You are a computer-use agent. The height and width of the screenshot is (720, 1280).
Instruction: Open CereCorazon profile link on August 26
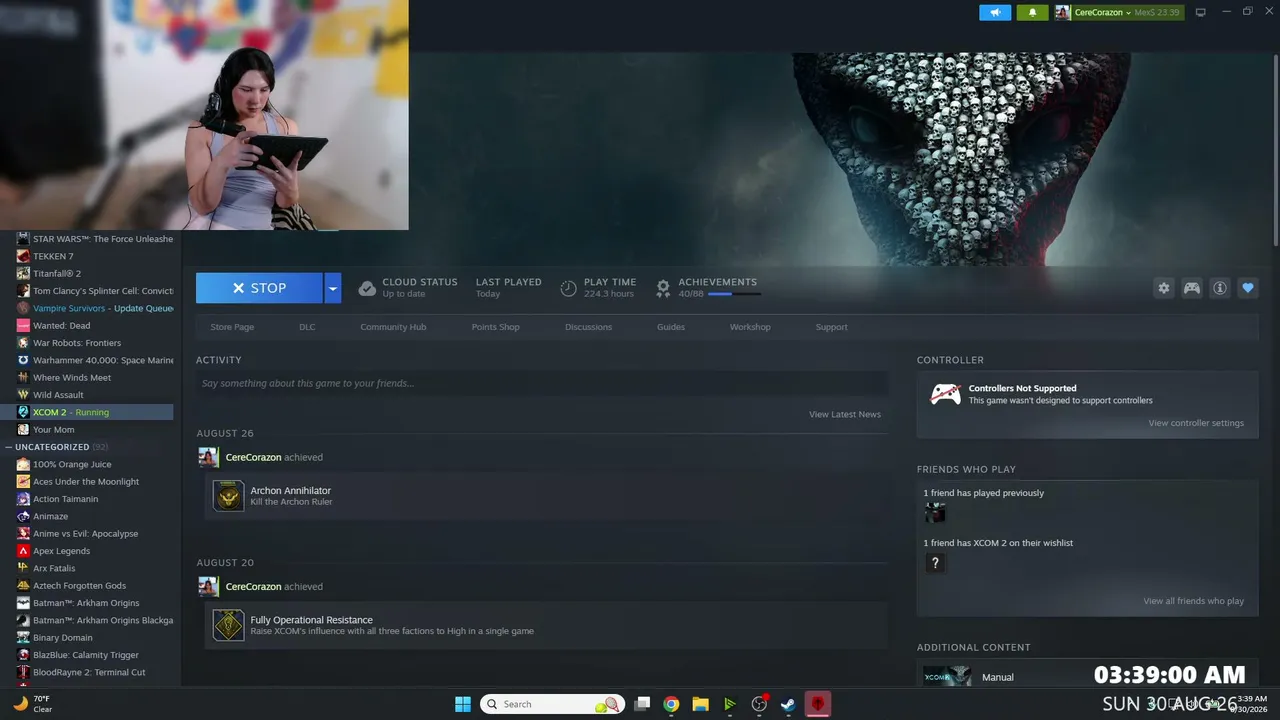coord(253,457)
